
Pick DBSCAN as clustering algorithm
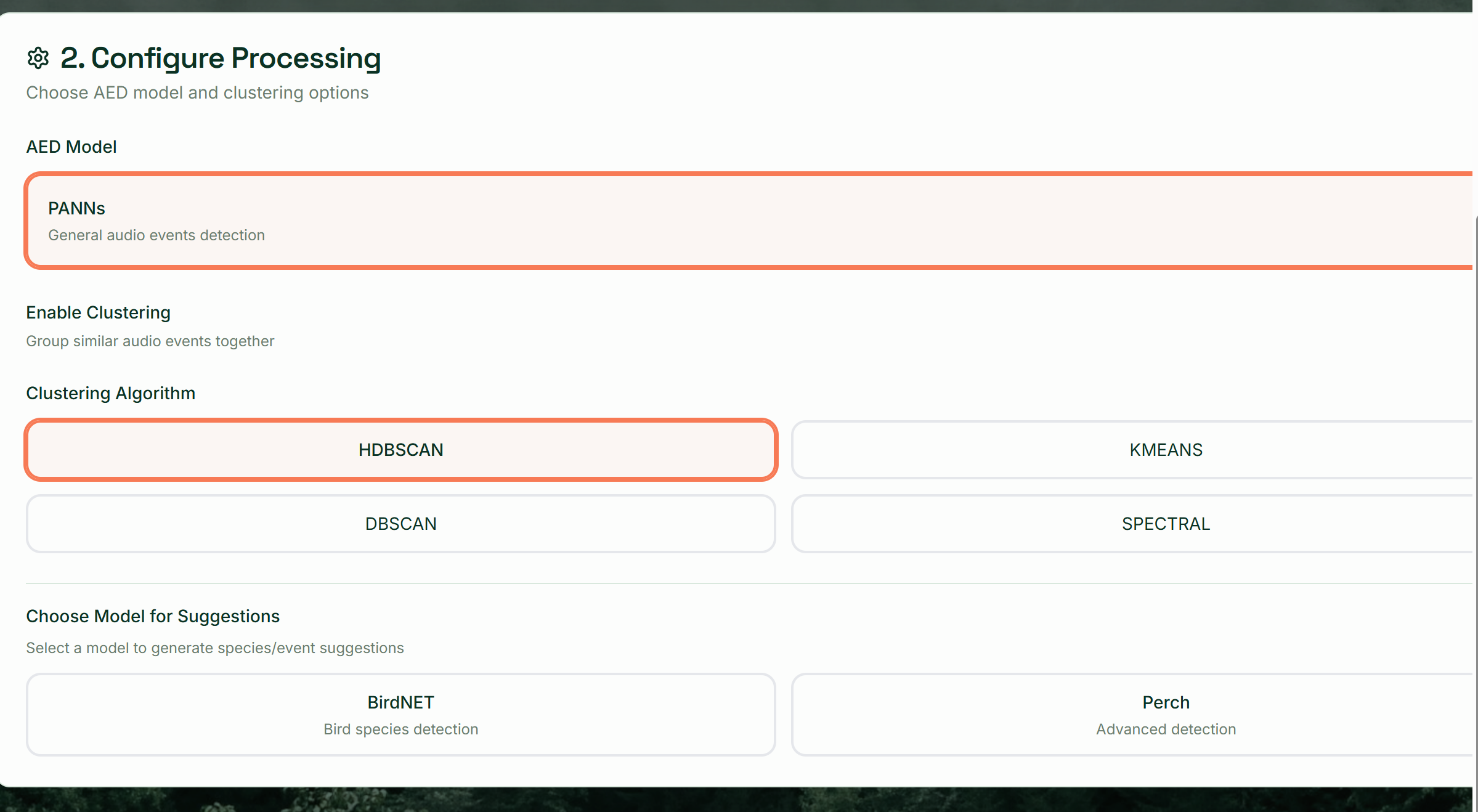(400, 524)
